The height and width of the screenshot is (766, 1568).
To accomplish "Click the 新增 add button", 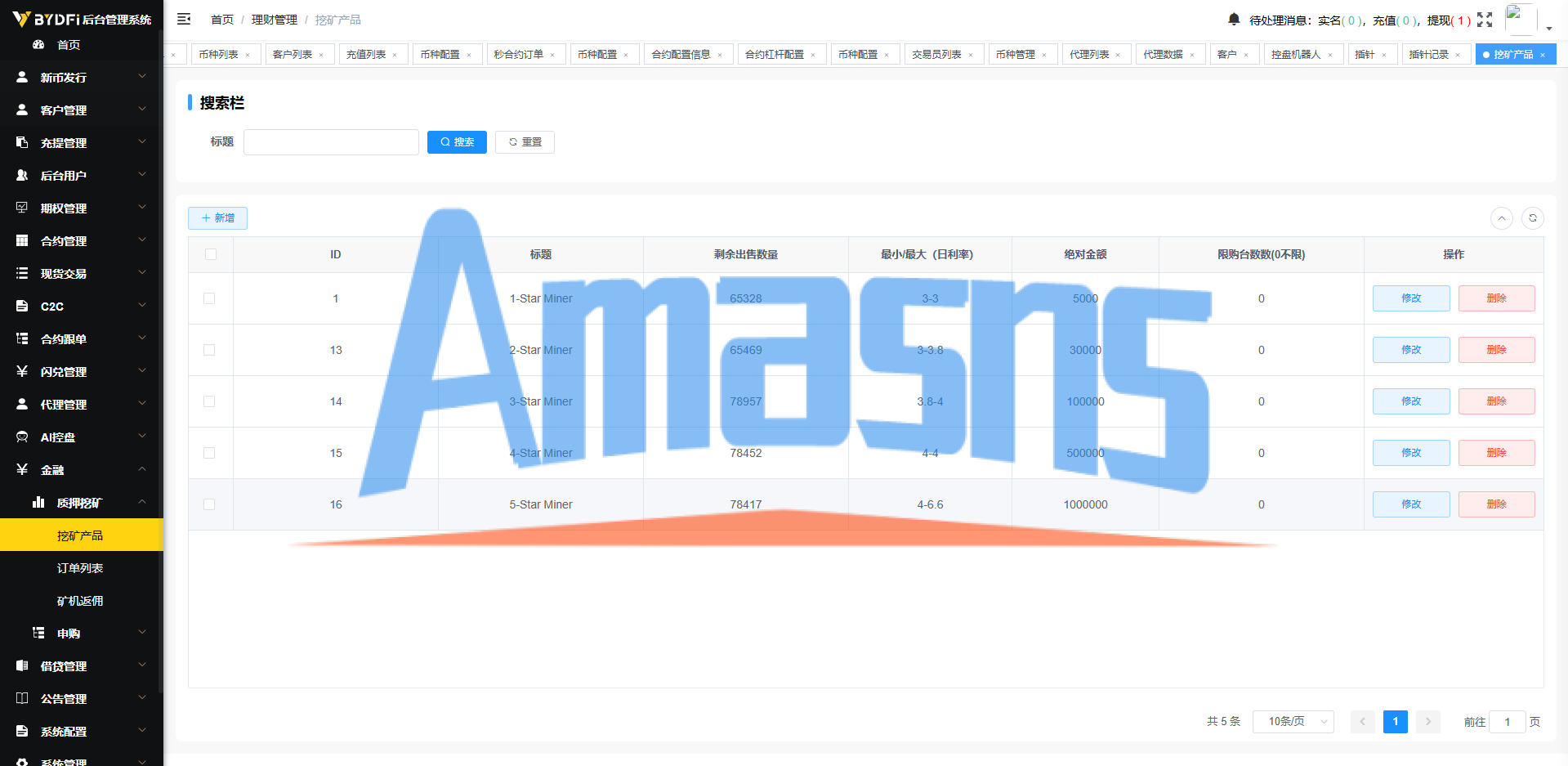I will (x=217, y=218).
